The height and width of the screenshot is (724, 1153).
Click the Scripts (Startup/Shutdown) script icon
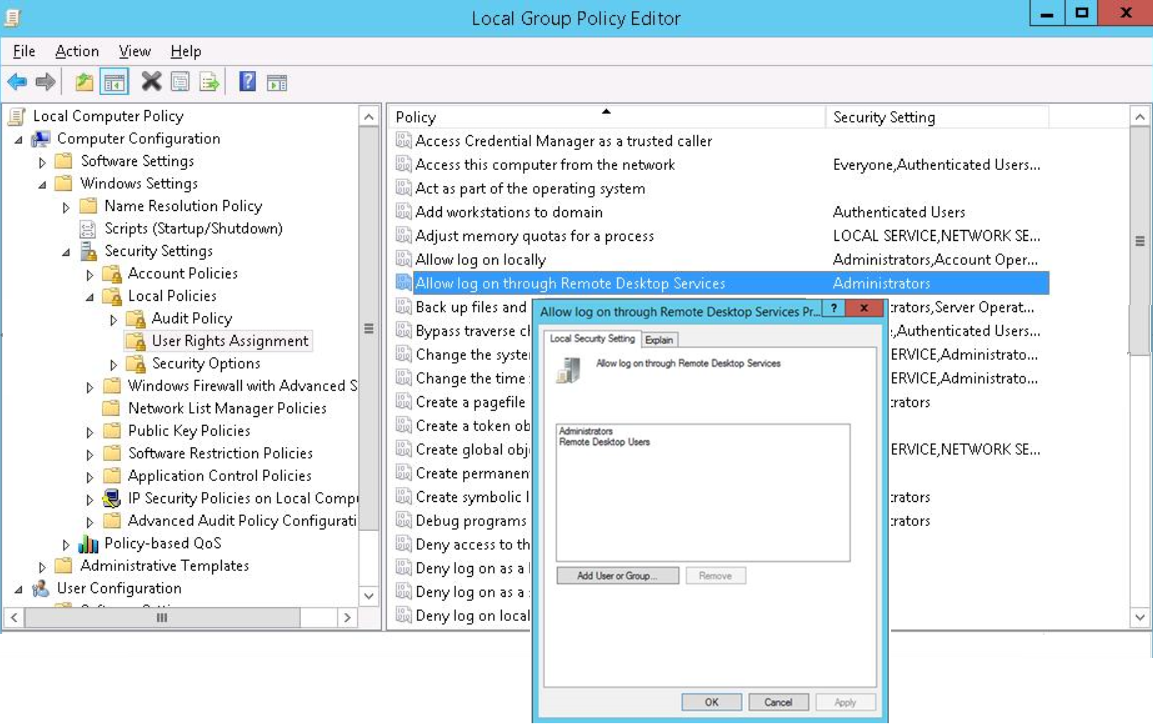pos(88,229)
